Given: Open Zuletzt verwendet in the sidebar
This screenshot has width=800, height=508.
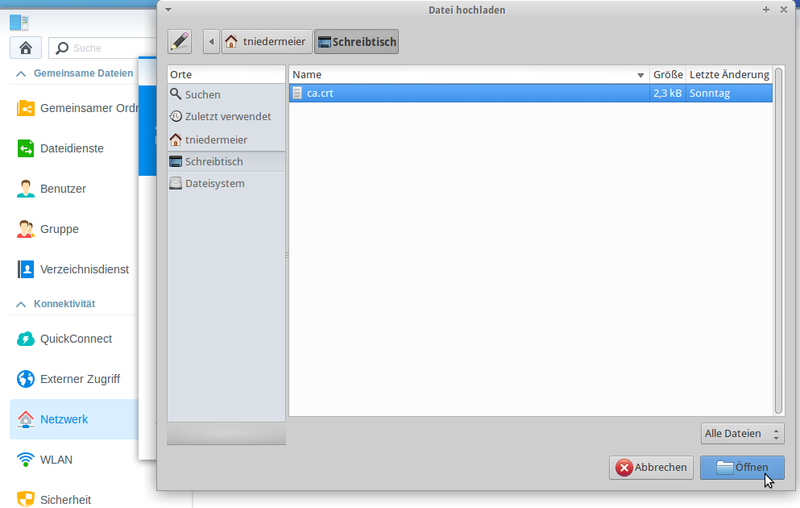Looking at the screenshot, I should click(226, 116).
